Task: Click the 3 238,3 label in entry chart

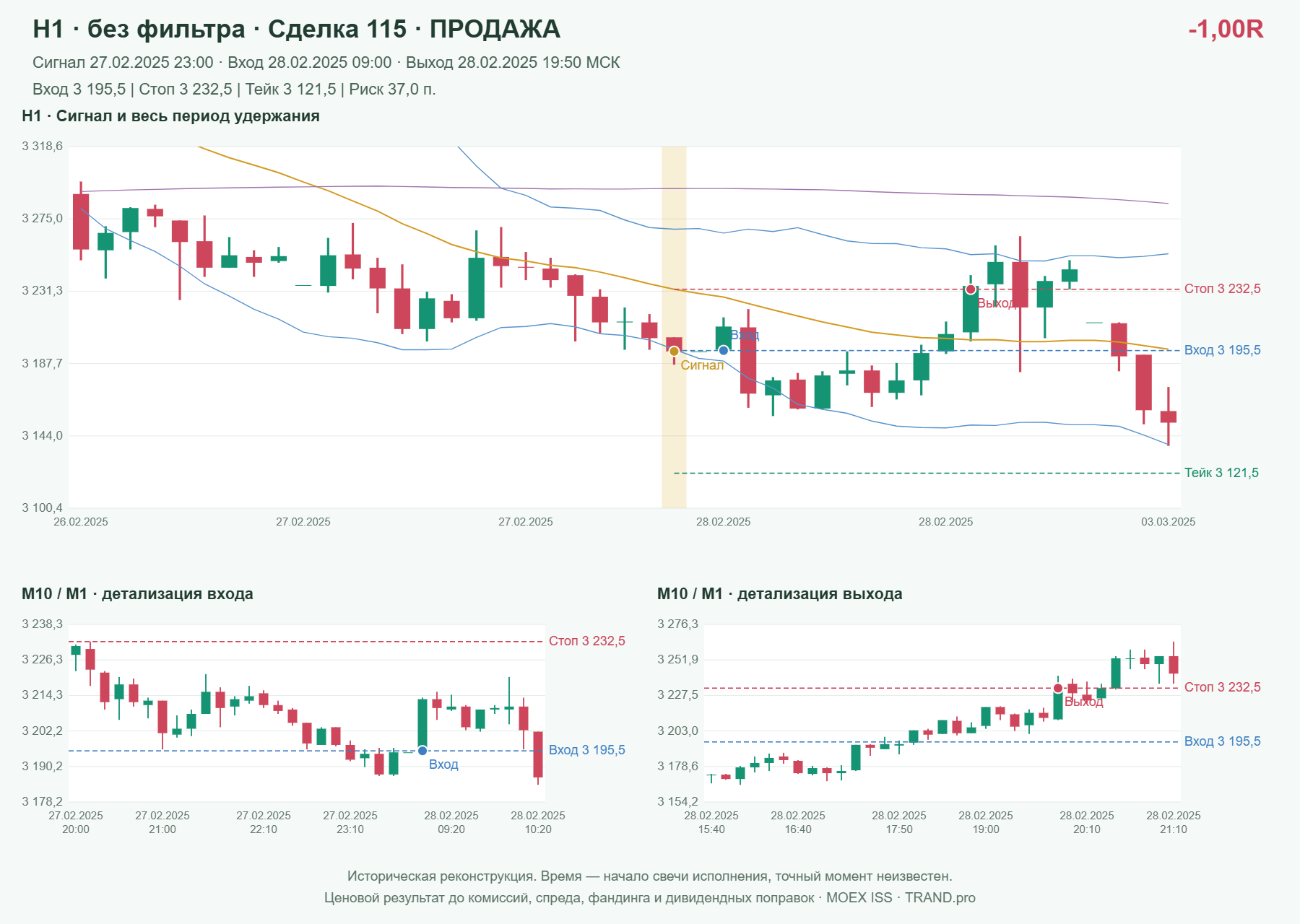Action: point(43,624)
